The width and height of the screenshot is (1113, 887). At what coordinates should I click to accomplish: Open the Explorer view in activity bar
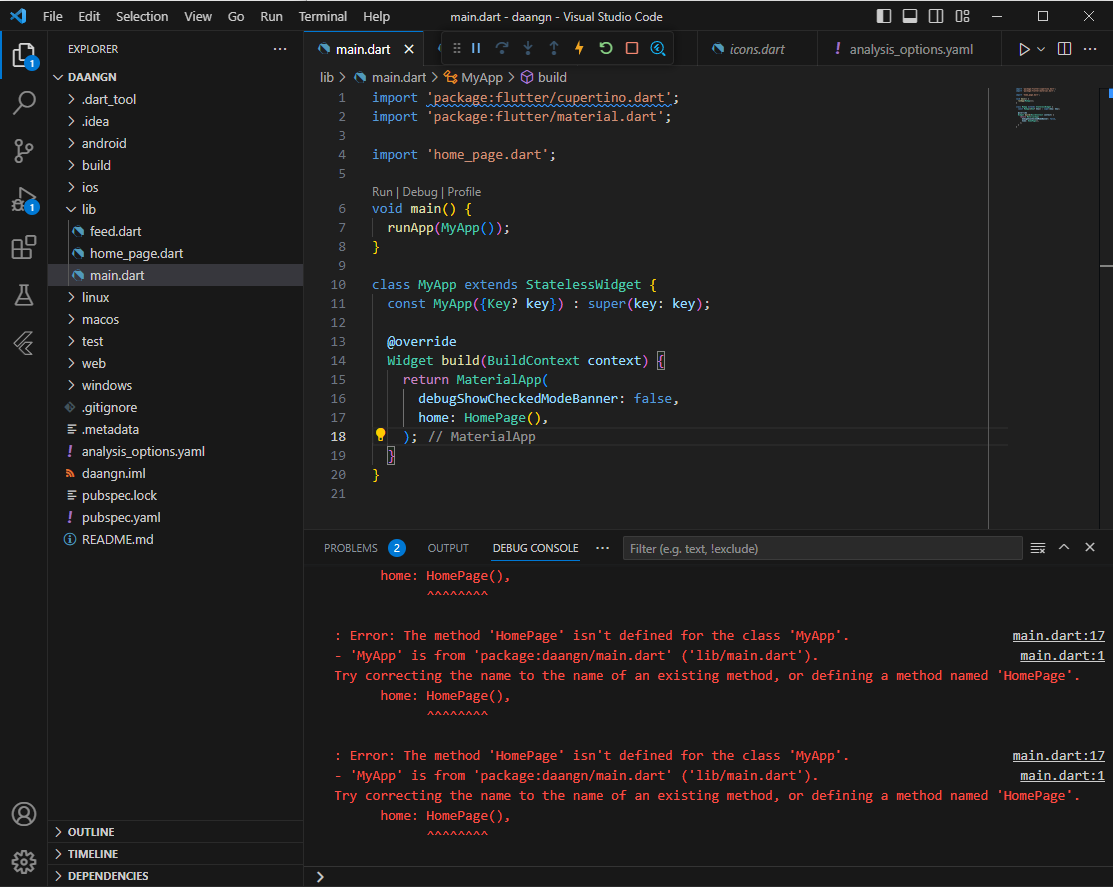pyautogui.click(x=23, y=55)
